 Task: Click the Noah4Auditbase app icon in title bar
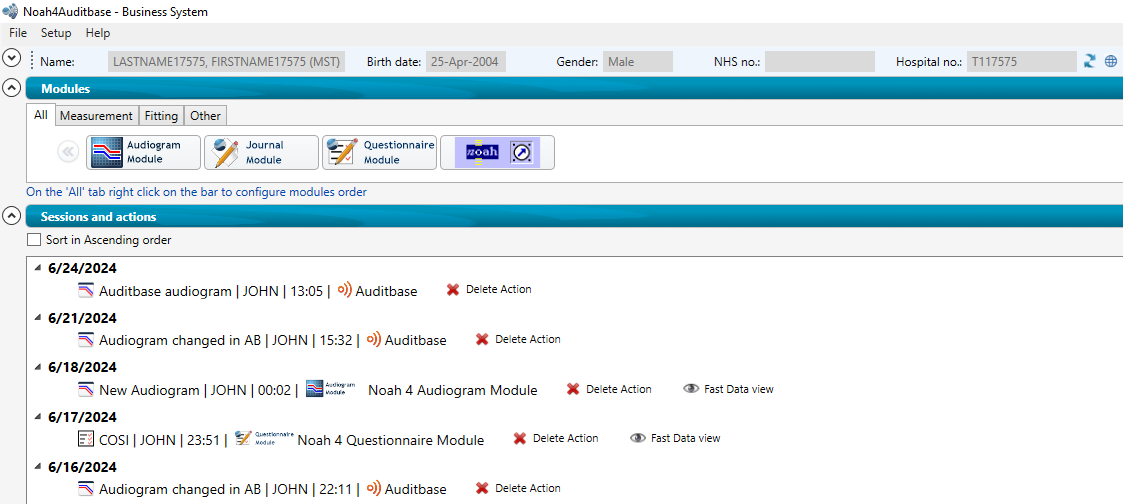click(10, 11)
